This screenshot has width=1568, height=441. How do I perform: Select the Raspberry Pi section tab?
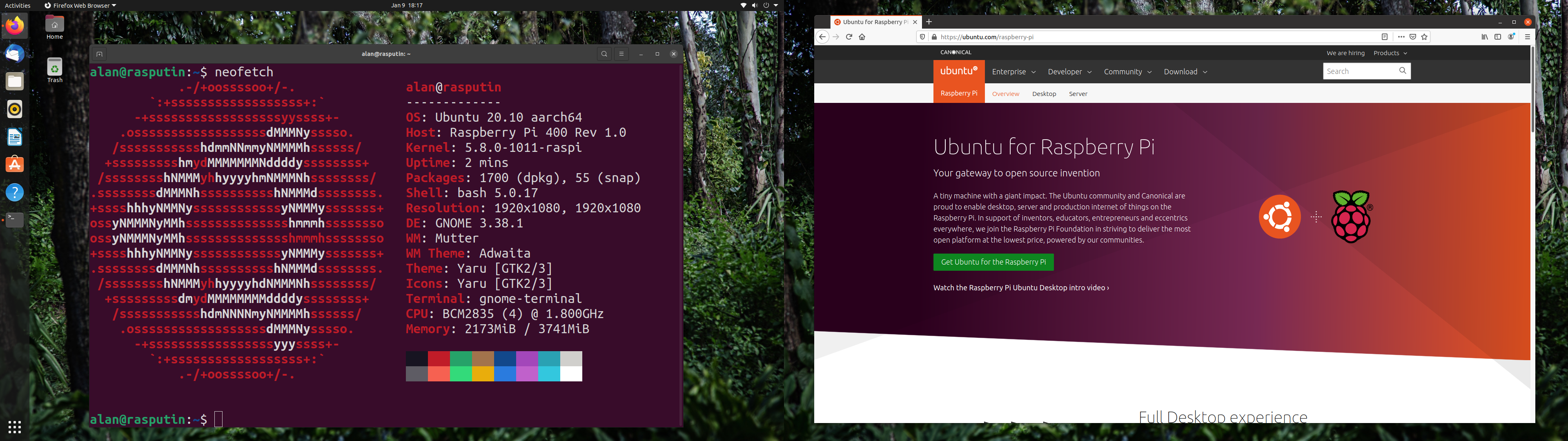point(959,93)
